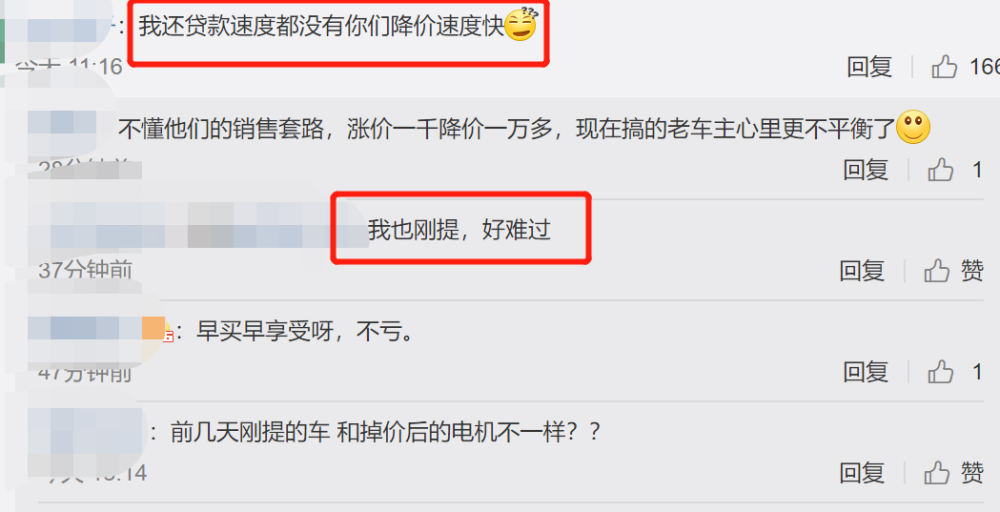1000x512 pixels.
Task: Select the text '早买早享受呀，不亏。'
Action: [304, 332]
